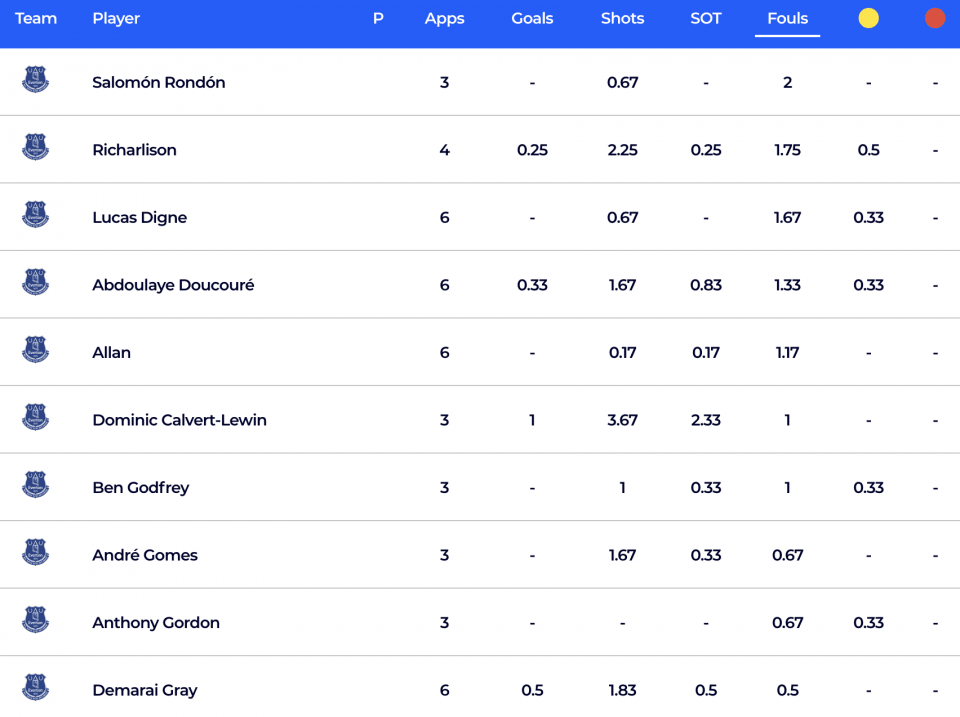The width and height of the screenshot is (960, 717).
Task: Sort the table by Fouls
Action: coord(787,18)
